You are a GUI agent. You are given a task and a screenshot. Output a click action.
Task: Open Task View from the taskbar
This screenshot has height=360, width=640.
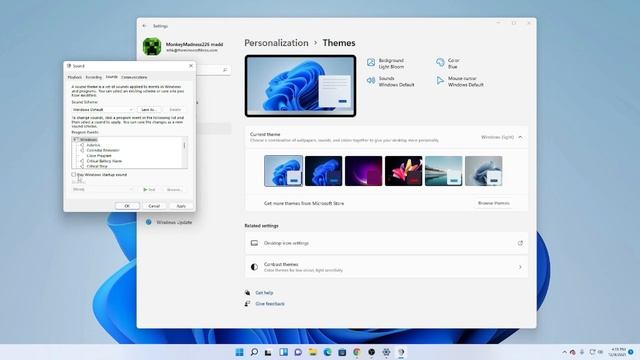click(x=268, y=352)
